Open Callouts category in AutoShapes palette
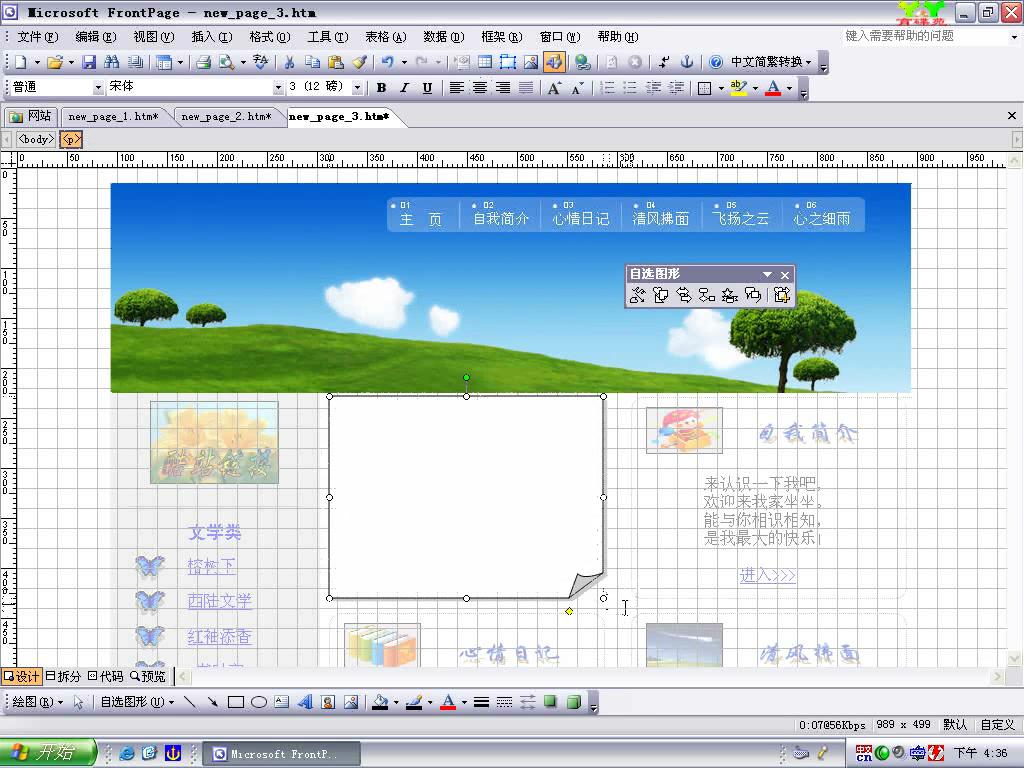 [752, 295]
